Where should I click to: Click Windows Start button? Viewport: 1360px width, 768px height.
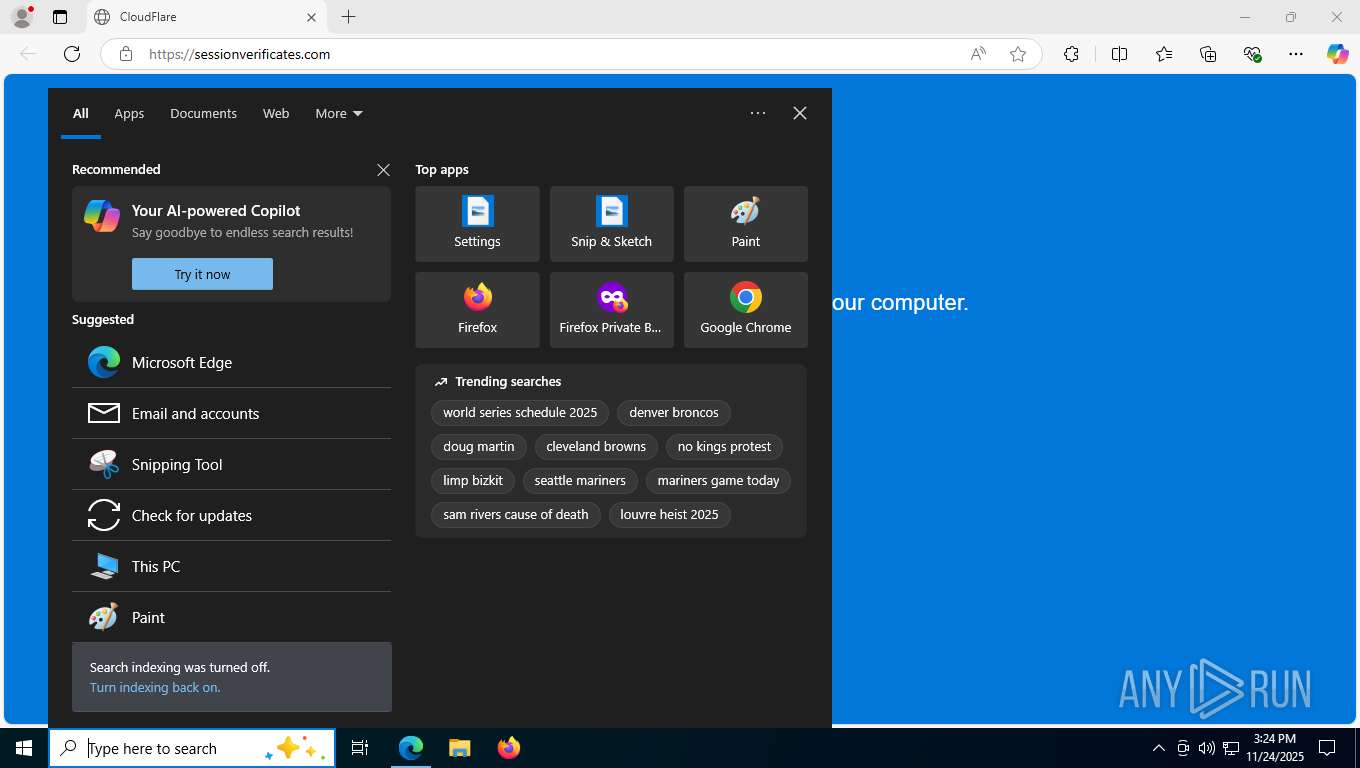(24, 748)
